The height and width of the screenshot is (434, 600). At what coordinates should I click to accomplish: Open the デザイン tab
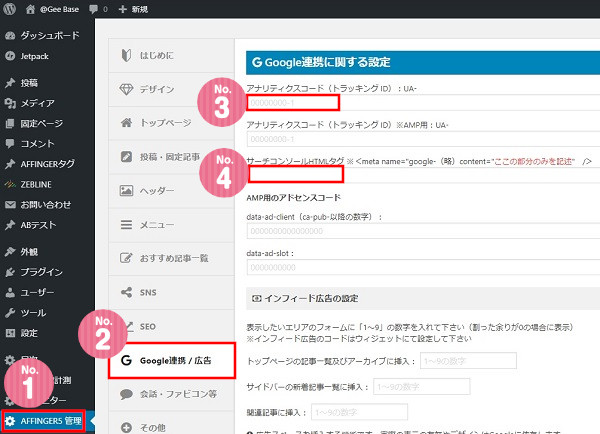[171, 89]
